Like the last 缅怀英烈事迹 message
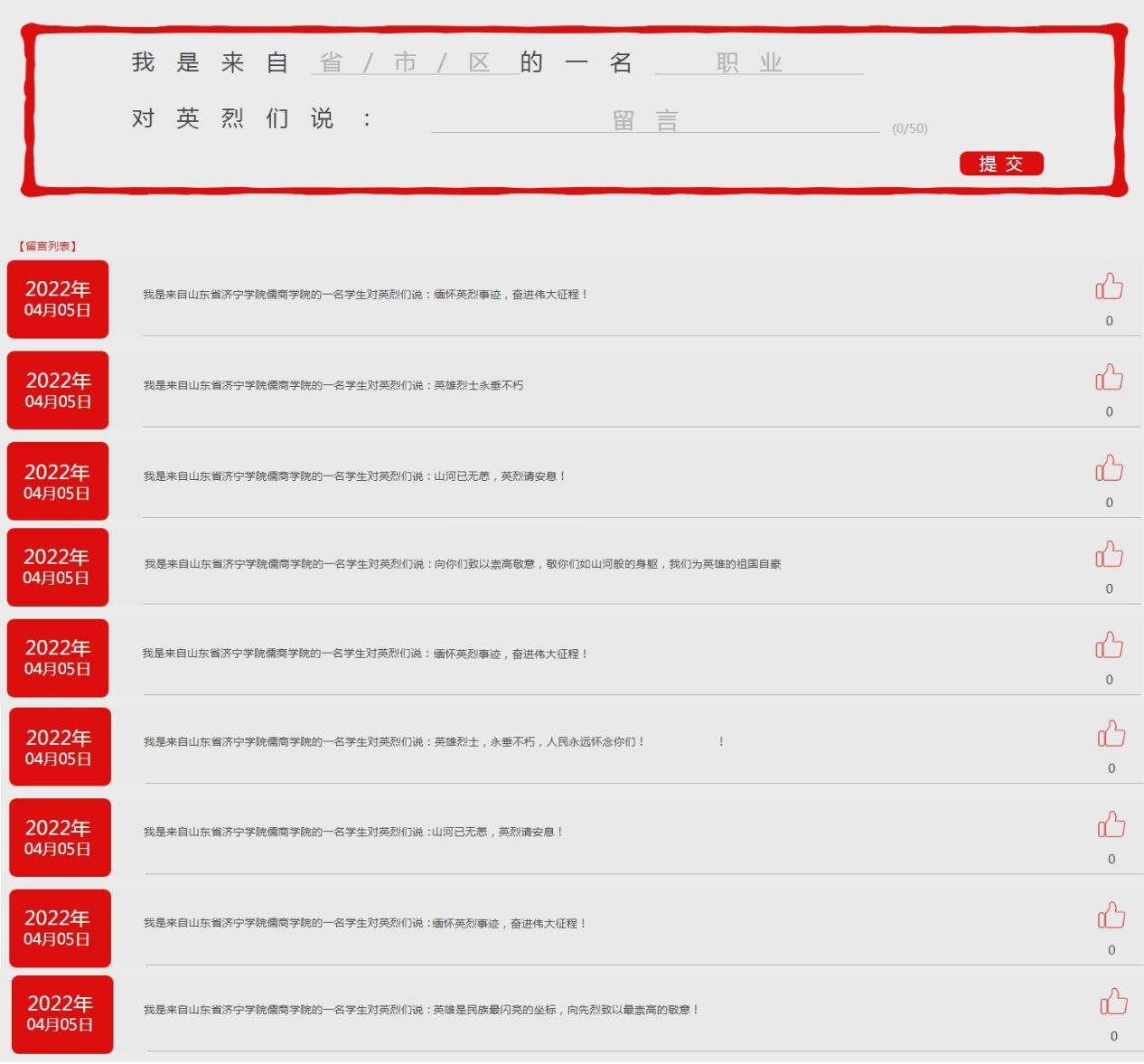 1111,915
